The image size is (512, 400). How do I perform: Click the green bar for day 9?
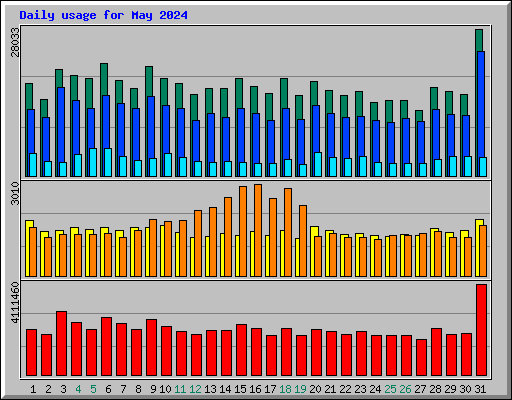pyautogui.click(x=149, y=81)
